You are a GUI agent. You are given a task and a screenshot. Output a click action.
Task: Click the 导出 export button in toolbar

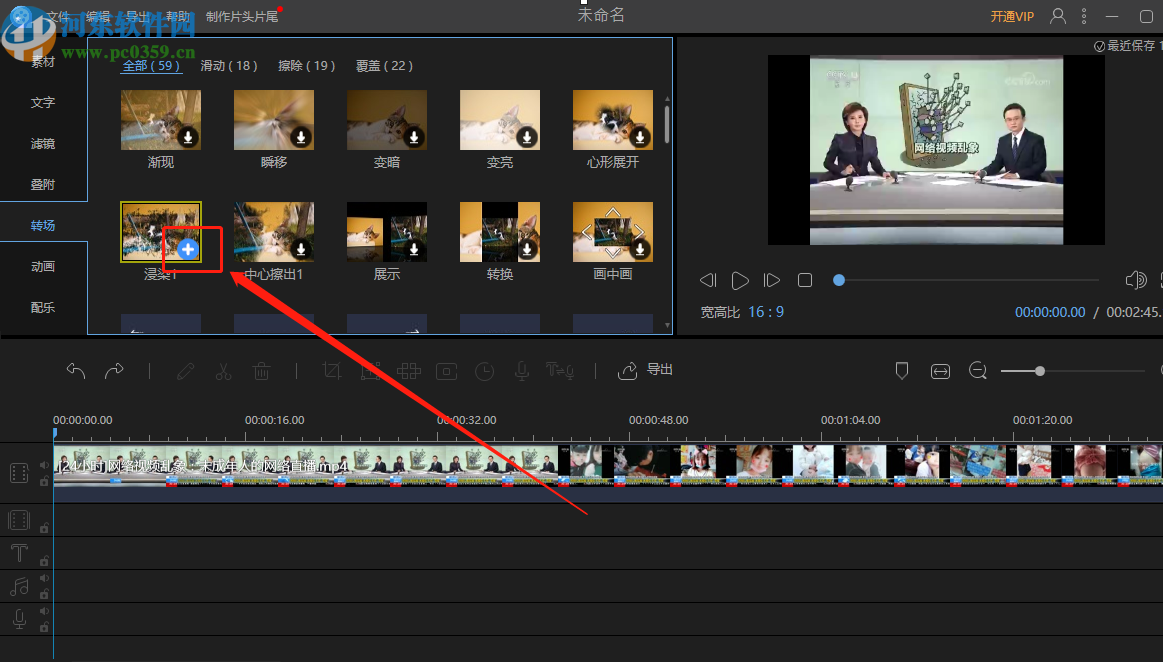(x=645, y=369)
